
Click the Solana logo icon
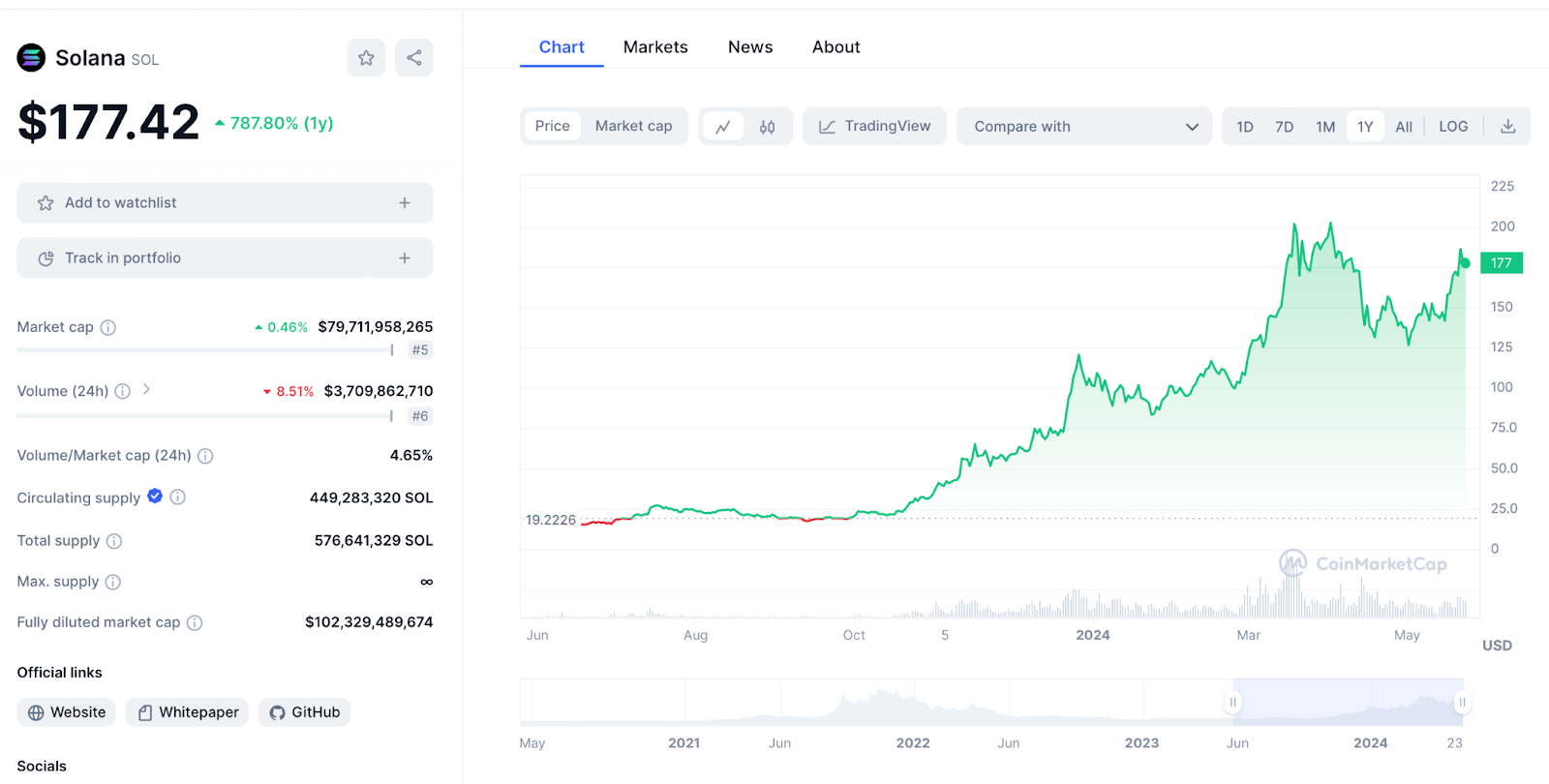click(31, 58)
